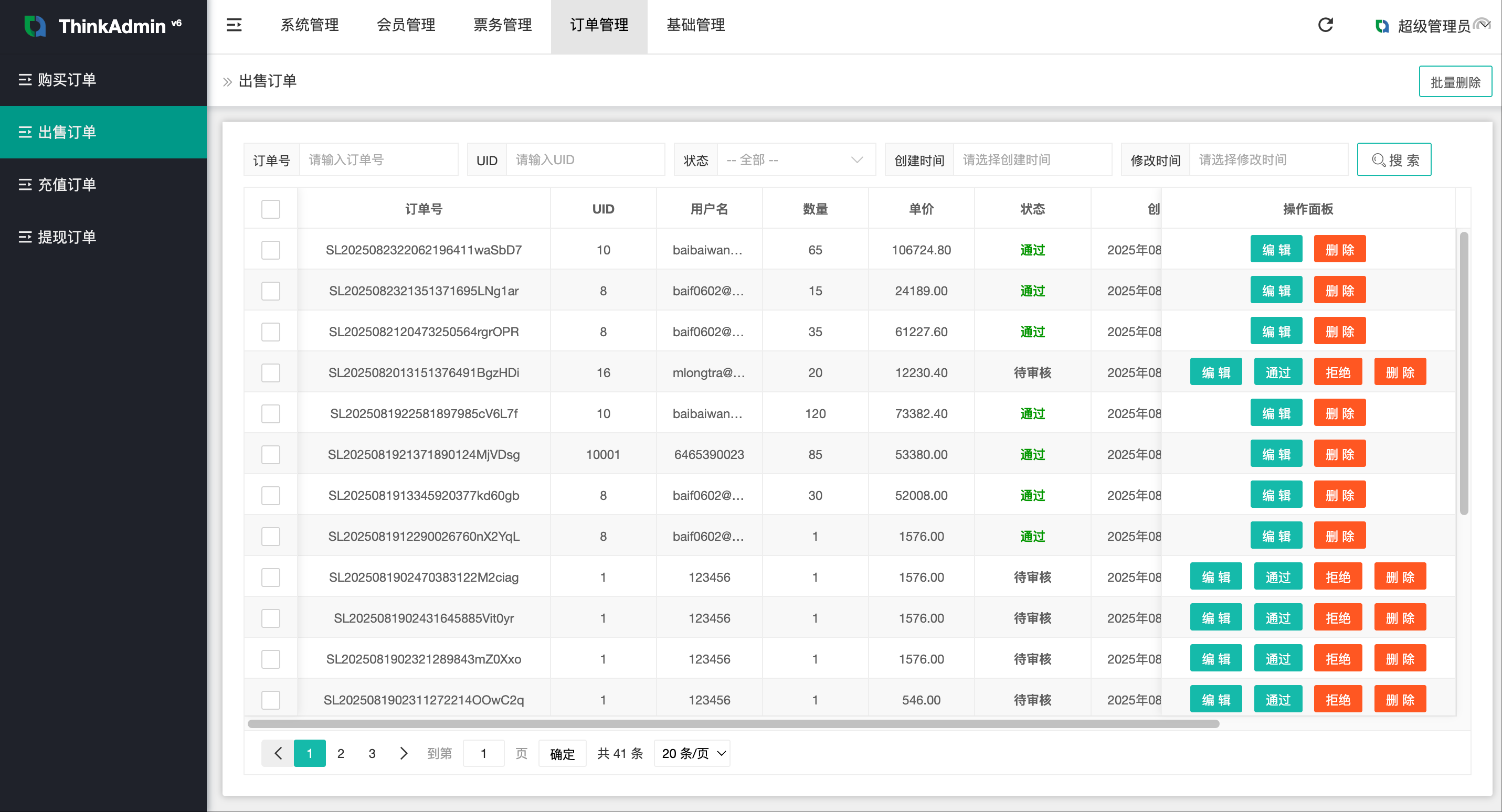1502x812 pixels.
Task: Select checkbox for mlongtra order row
Action: (x=271, y=373)
